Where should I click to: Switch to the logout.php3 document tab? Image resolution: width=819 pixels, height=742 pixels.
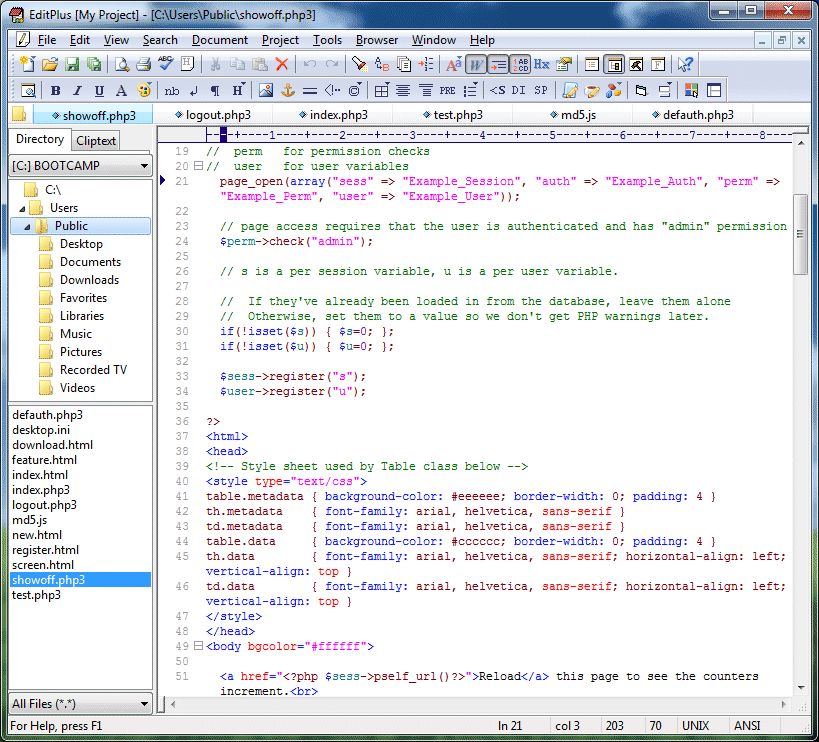[x=218, y=115]
